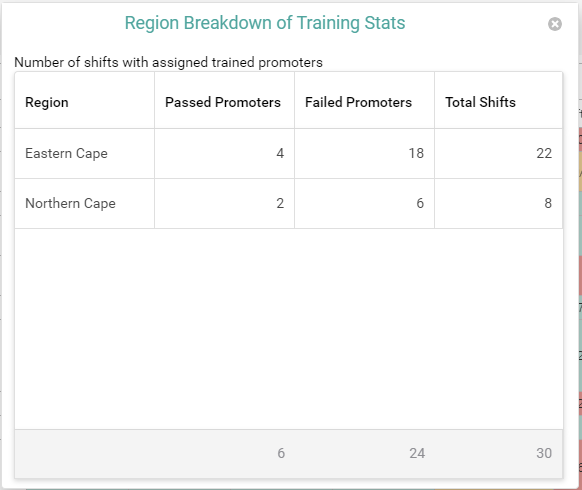Click the failed promoters footer total 24
The width and height of the screenshot is (582, 490).
pos(417,453)
